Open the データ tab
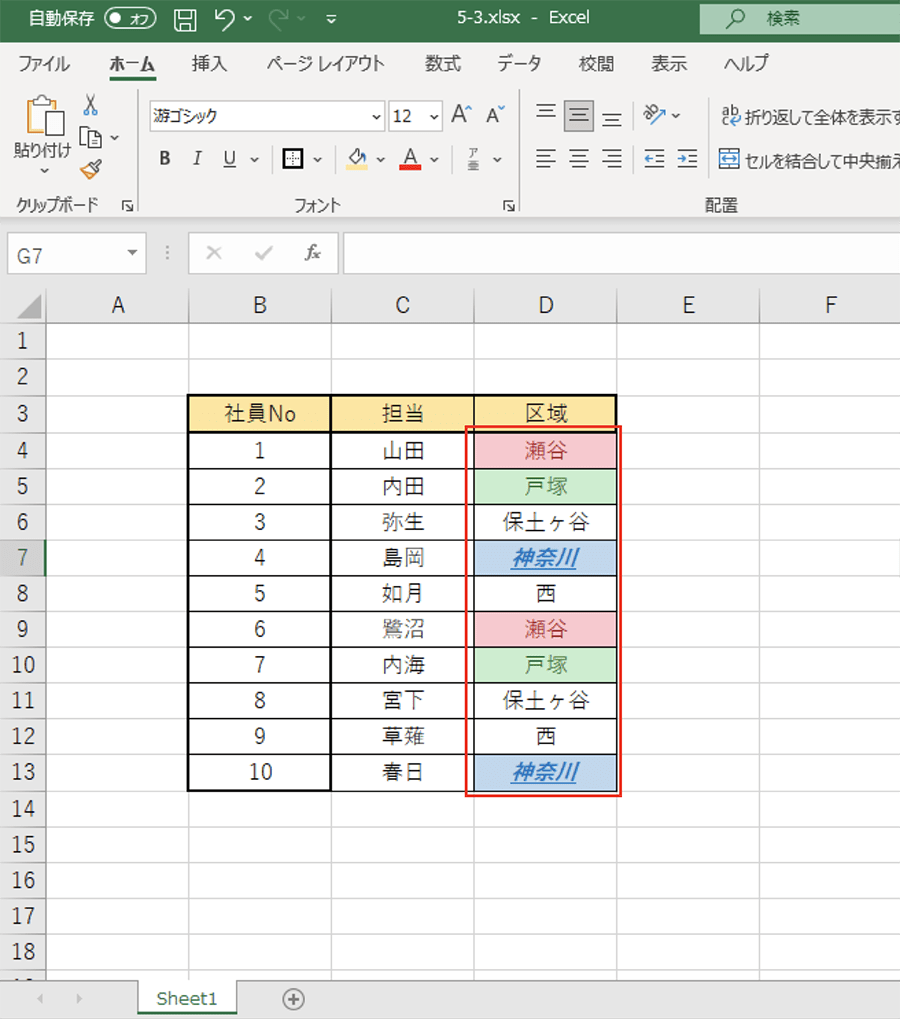The image size is (900, 1019). (519, 64)
